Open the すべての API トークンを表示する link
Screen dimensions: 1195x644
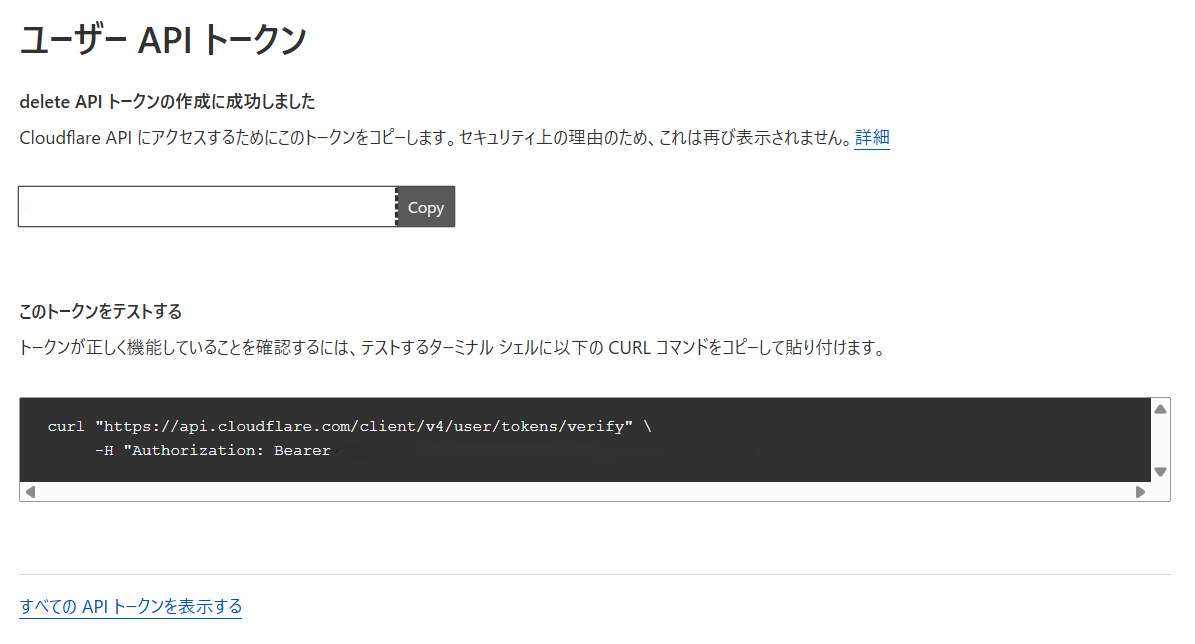click(x=131, y=606)
